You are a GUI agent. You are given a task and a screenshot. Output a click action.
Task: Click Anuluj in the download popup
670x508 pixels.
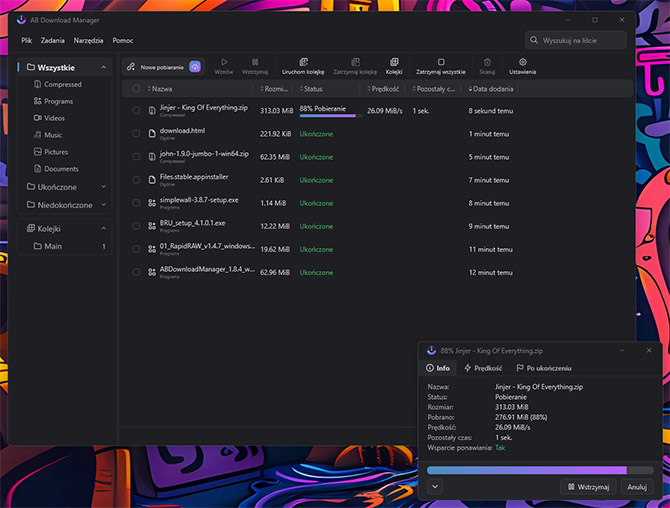(x=637, y=486)
